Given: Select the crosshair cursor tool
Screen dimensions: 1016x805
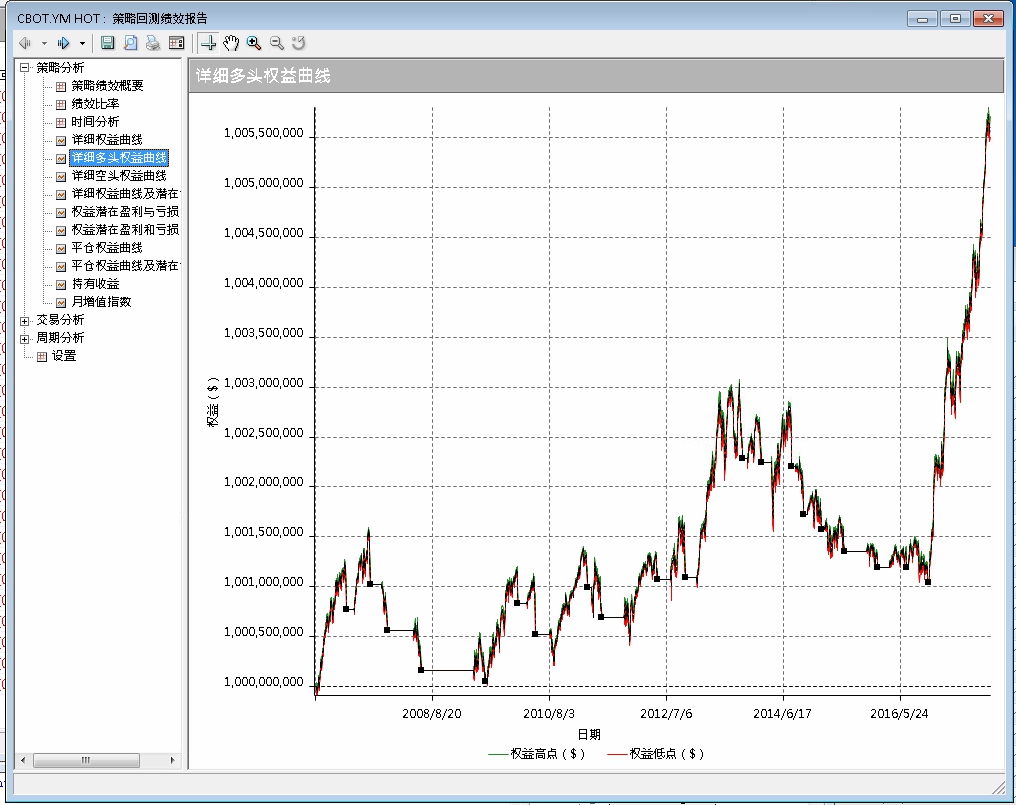Looking at the screenshot, I should point(208,43).
